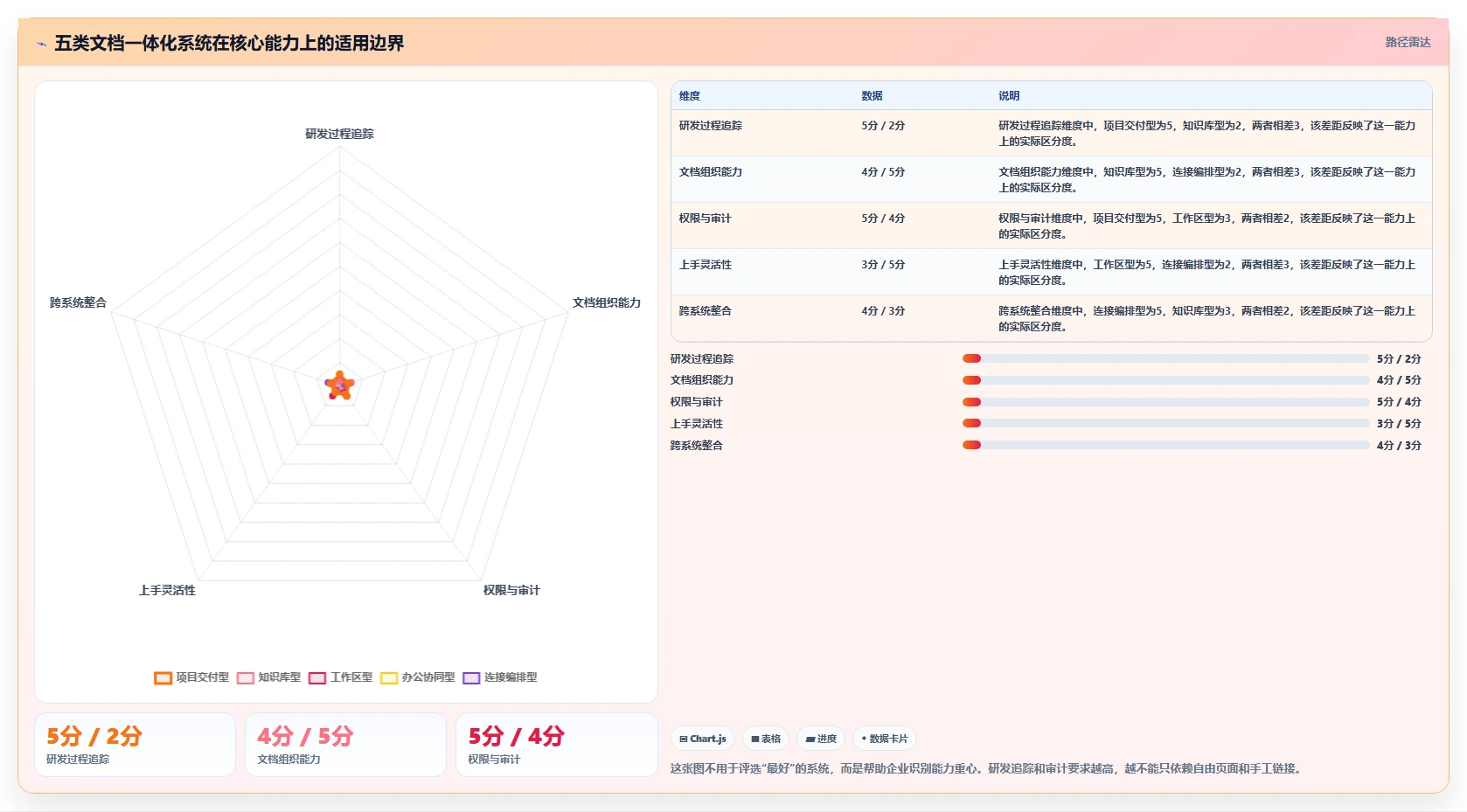Click the description text in 上手灵活性 row

(1206, 273)
